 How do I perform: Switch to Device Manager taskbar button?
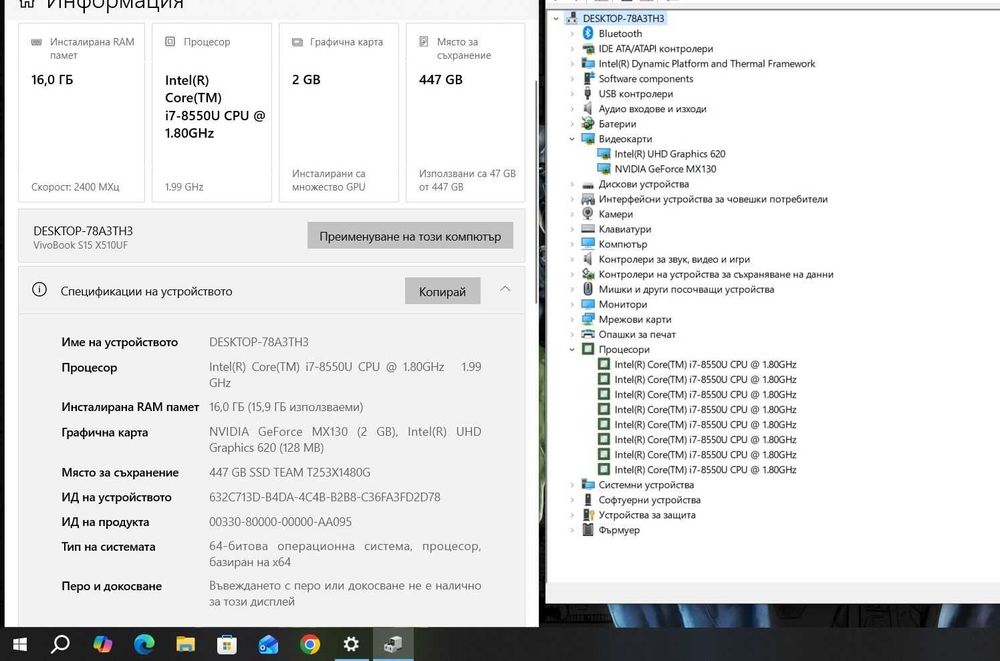tap(393, 644)
